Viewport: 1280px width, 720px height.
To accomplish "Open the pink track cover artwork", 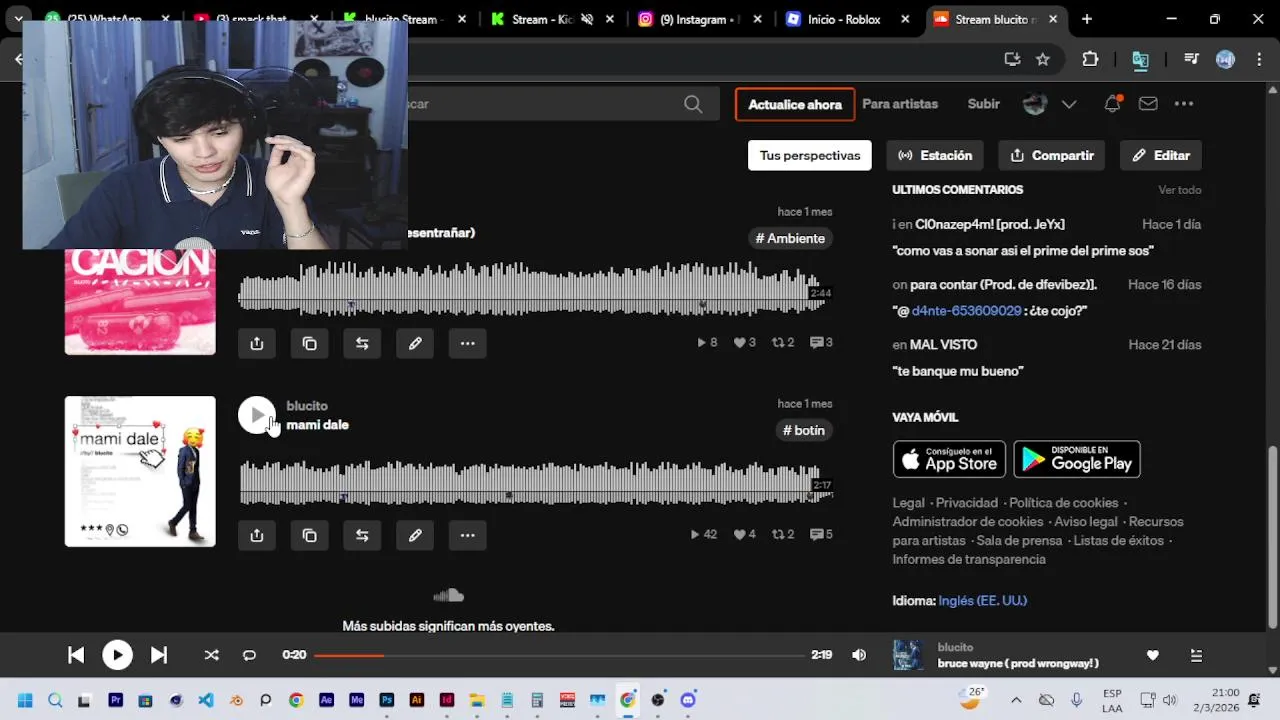I will [x=140, y=302].
